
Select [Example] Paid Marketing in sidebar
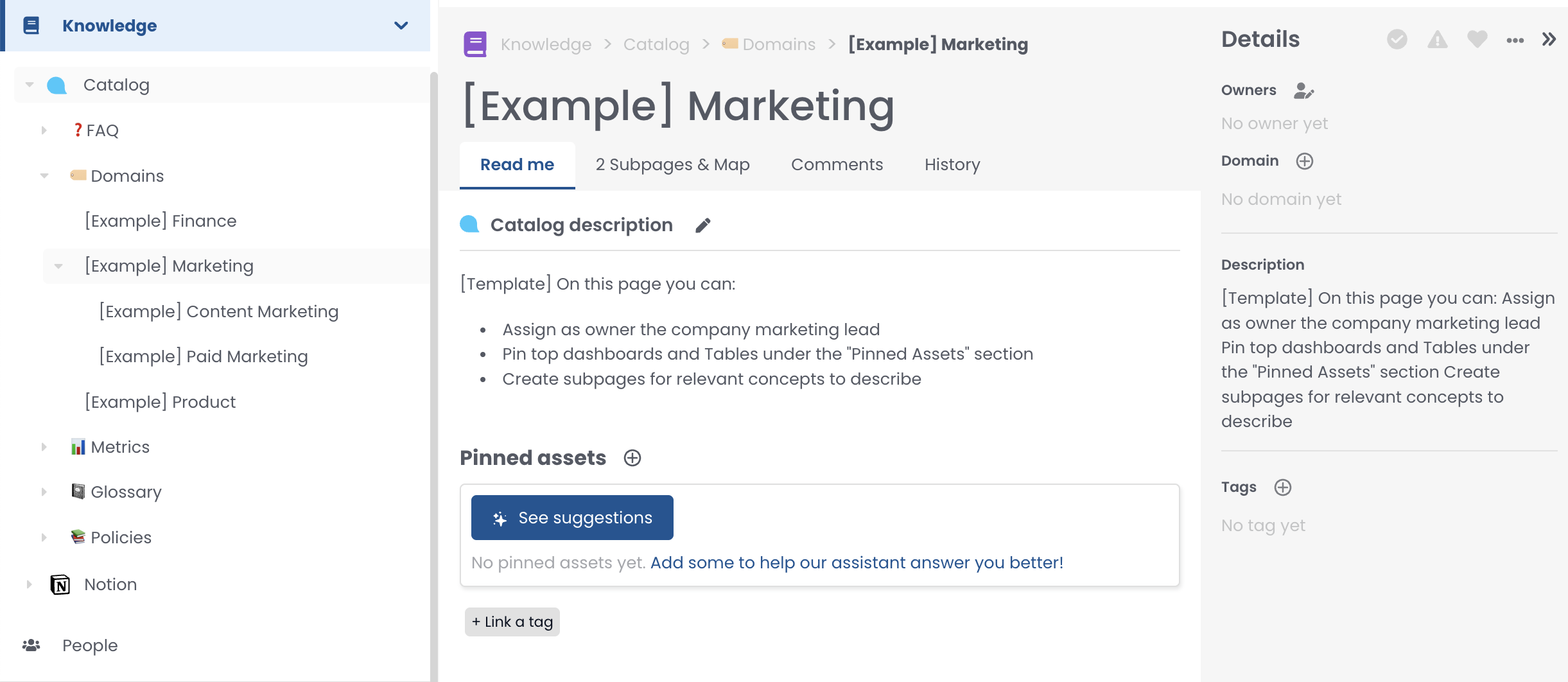tap(204, 356)
